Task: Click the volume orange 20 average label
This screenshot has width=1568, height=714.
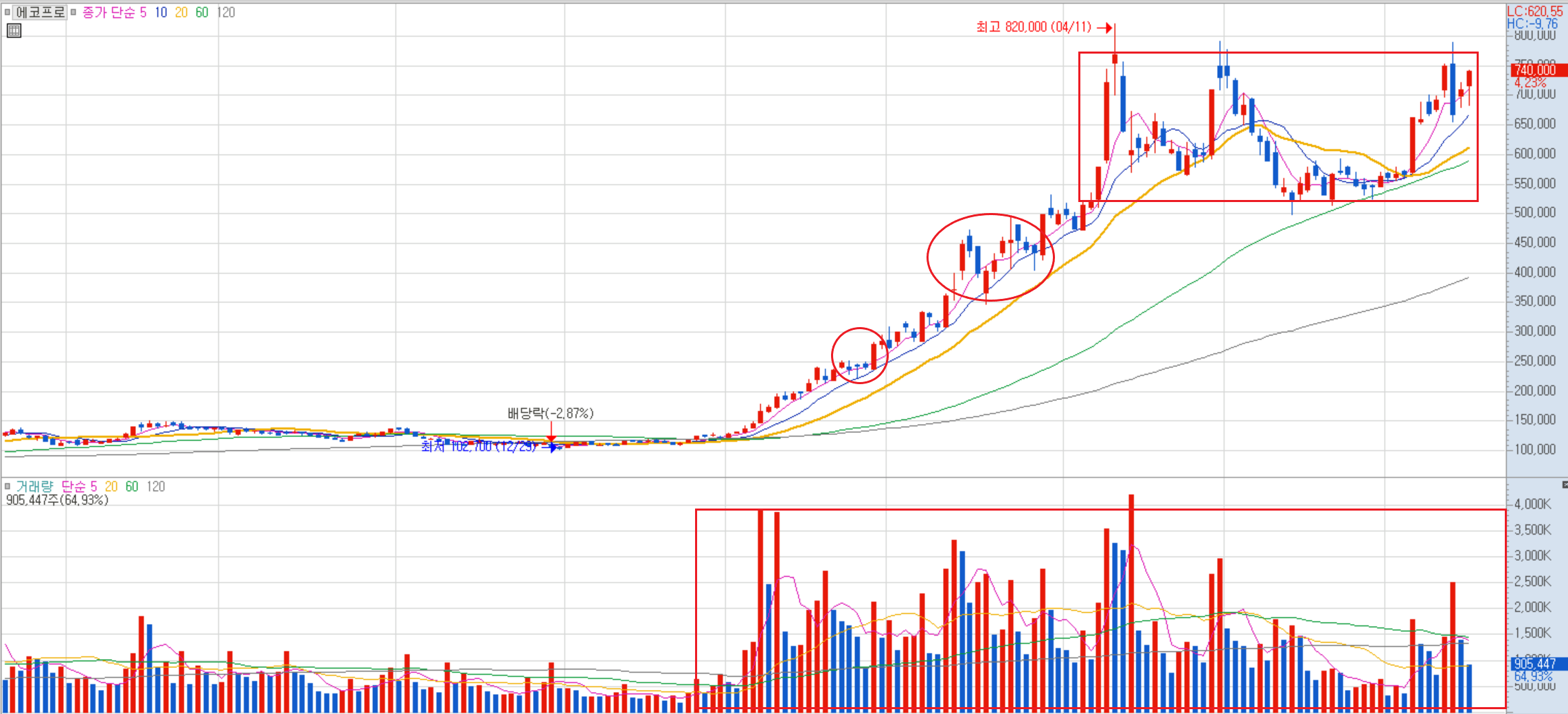Action: (111, 487)
